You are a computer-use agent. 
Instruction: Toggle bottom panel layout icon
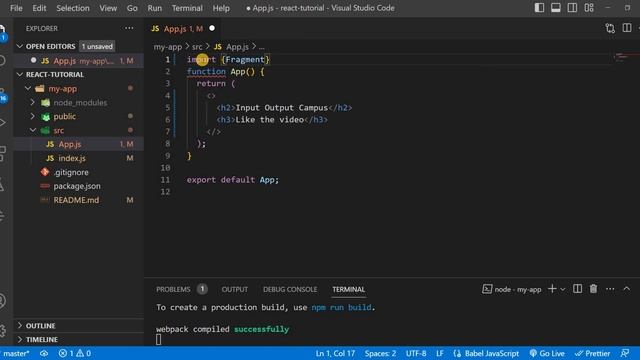click(556, 8)
